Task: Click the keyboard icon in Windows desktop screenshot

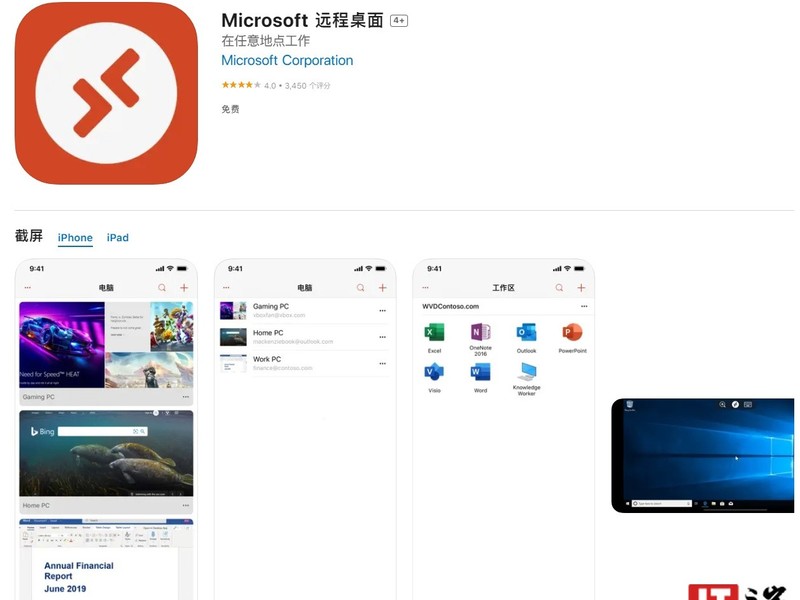Action: pyautogui.click(x=748, y=405)
